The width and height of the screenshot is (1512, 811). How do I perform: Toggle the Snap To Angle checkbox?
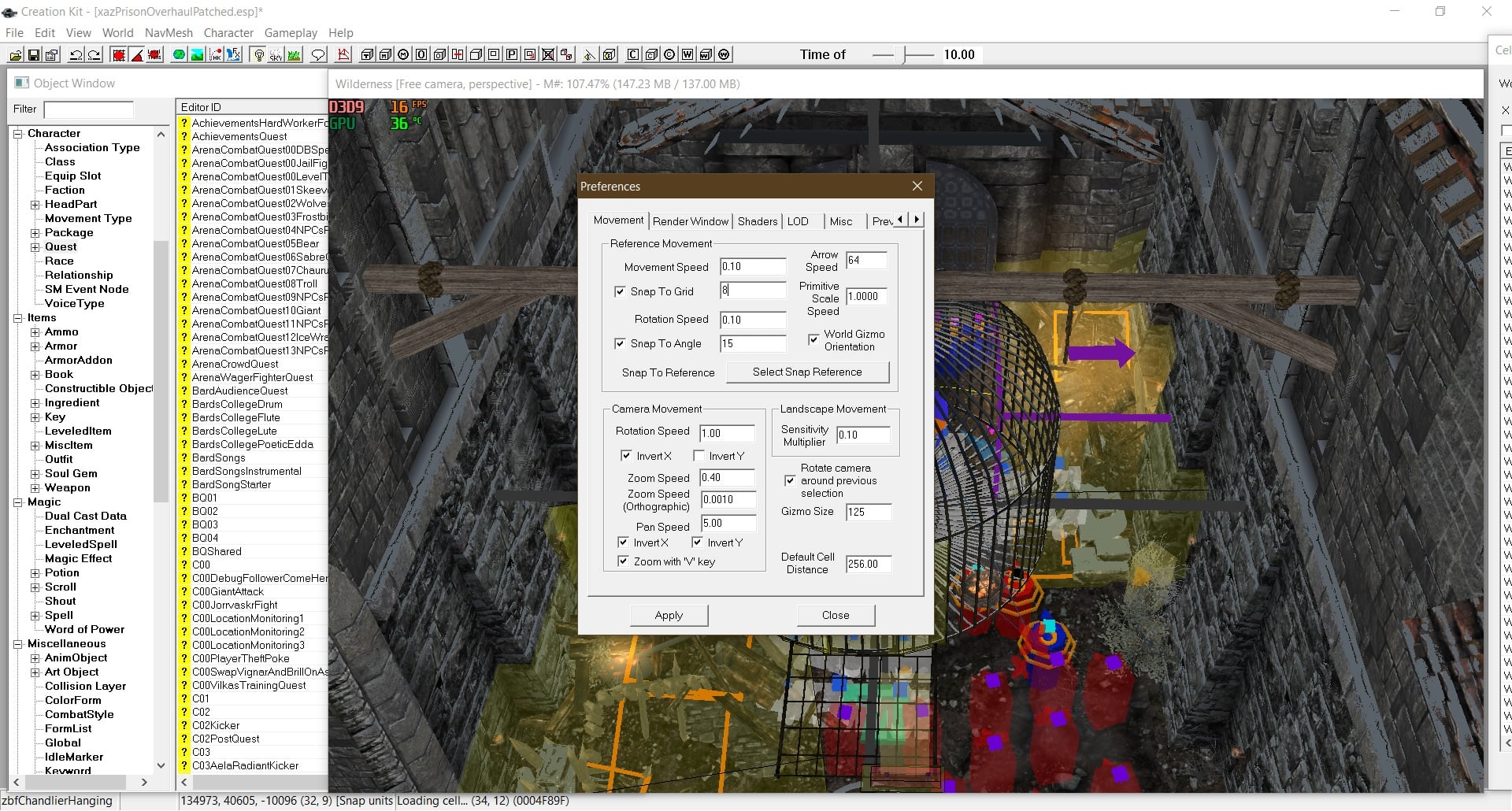pos(620,343)
